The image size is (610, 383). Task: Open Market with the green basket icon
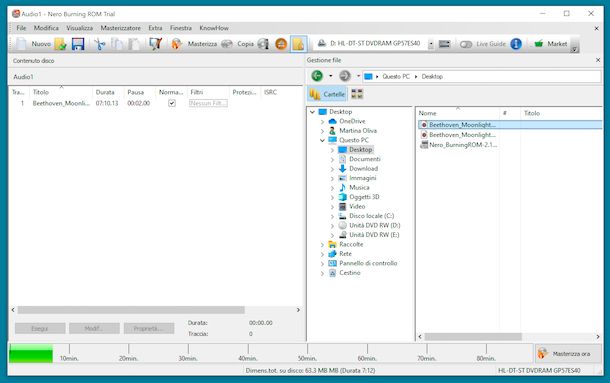[x=538, y=44]
